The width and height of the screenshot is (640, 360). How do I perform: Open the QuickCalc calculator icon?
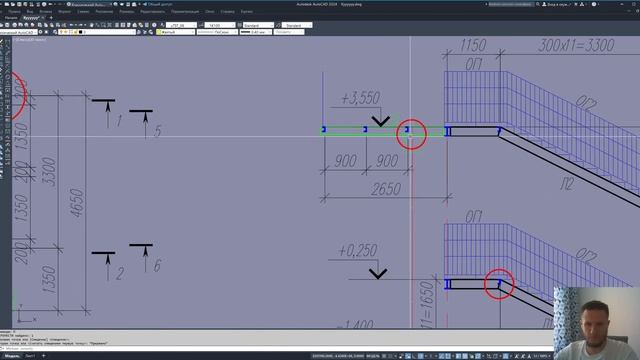pos(147,25)
